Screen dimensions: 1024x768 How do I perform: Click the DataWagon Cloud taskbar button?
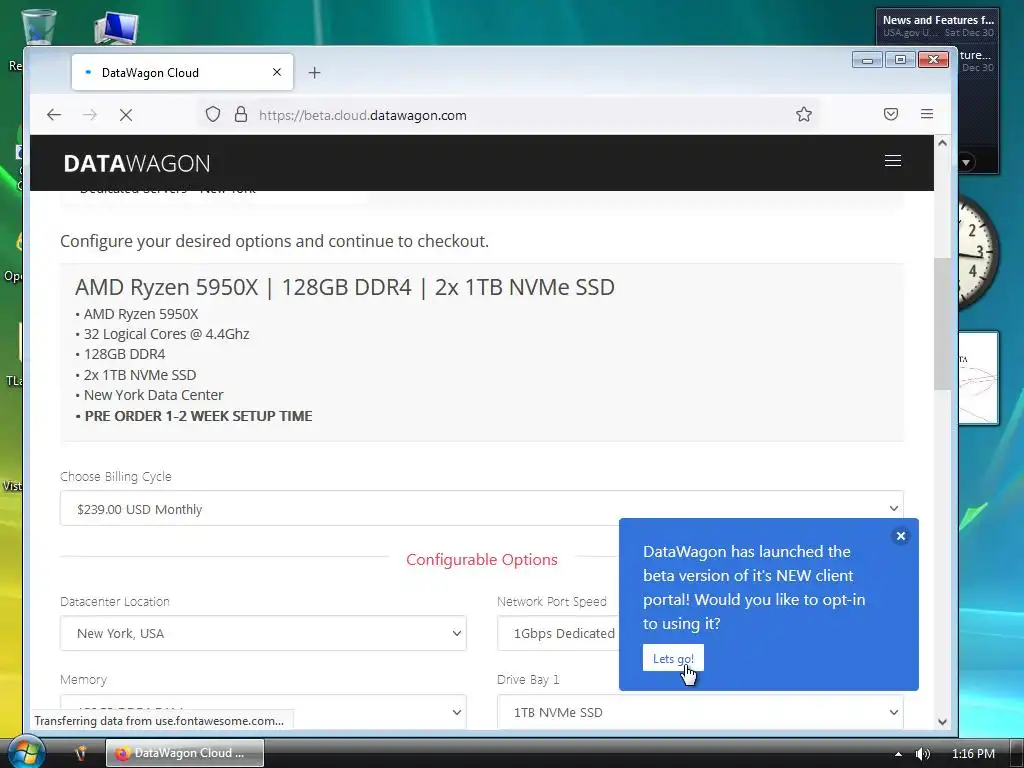click(185, 753)
